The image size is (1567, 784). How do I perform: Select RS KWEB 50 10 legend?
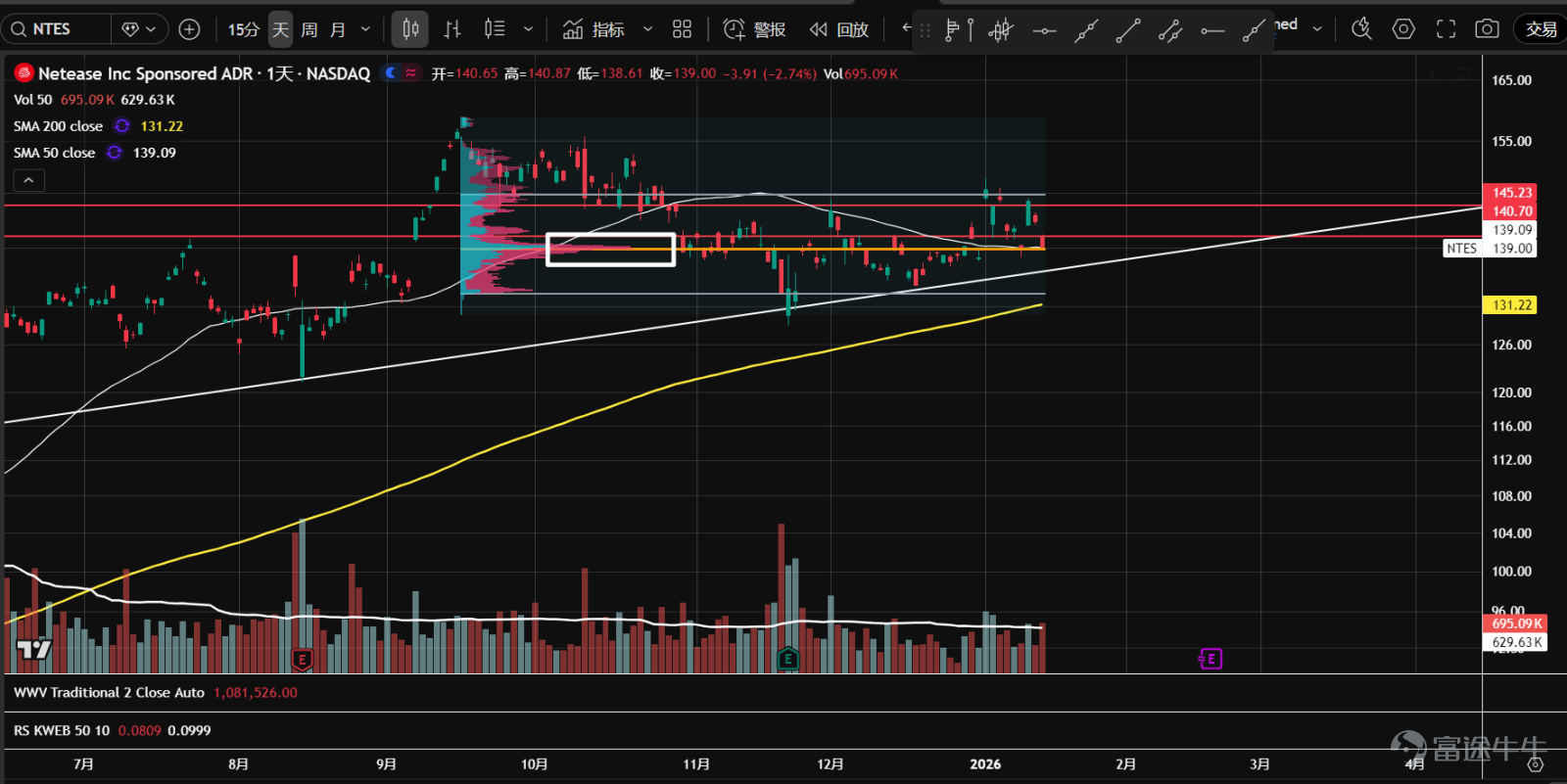tap(62, 730)
